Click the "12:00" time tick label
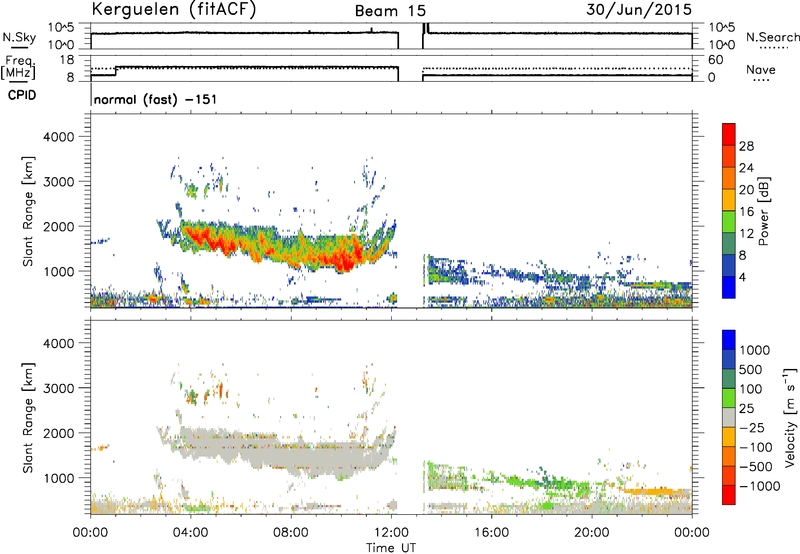 (x=391, y=533)
